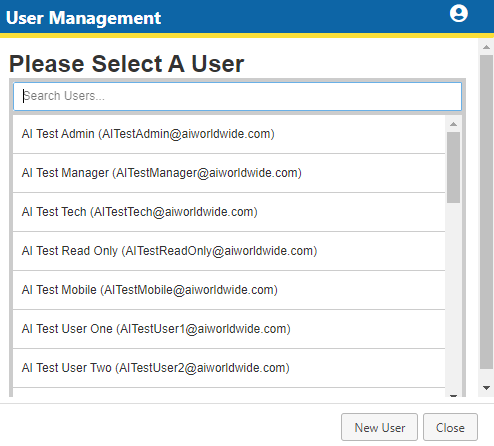This screenshot has height=446, width=494.
Task: Select AI Test Admin user
Action: pos(229,134)
